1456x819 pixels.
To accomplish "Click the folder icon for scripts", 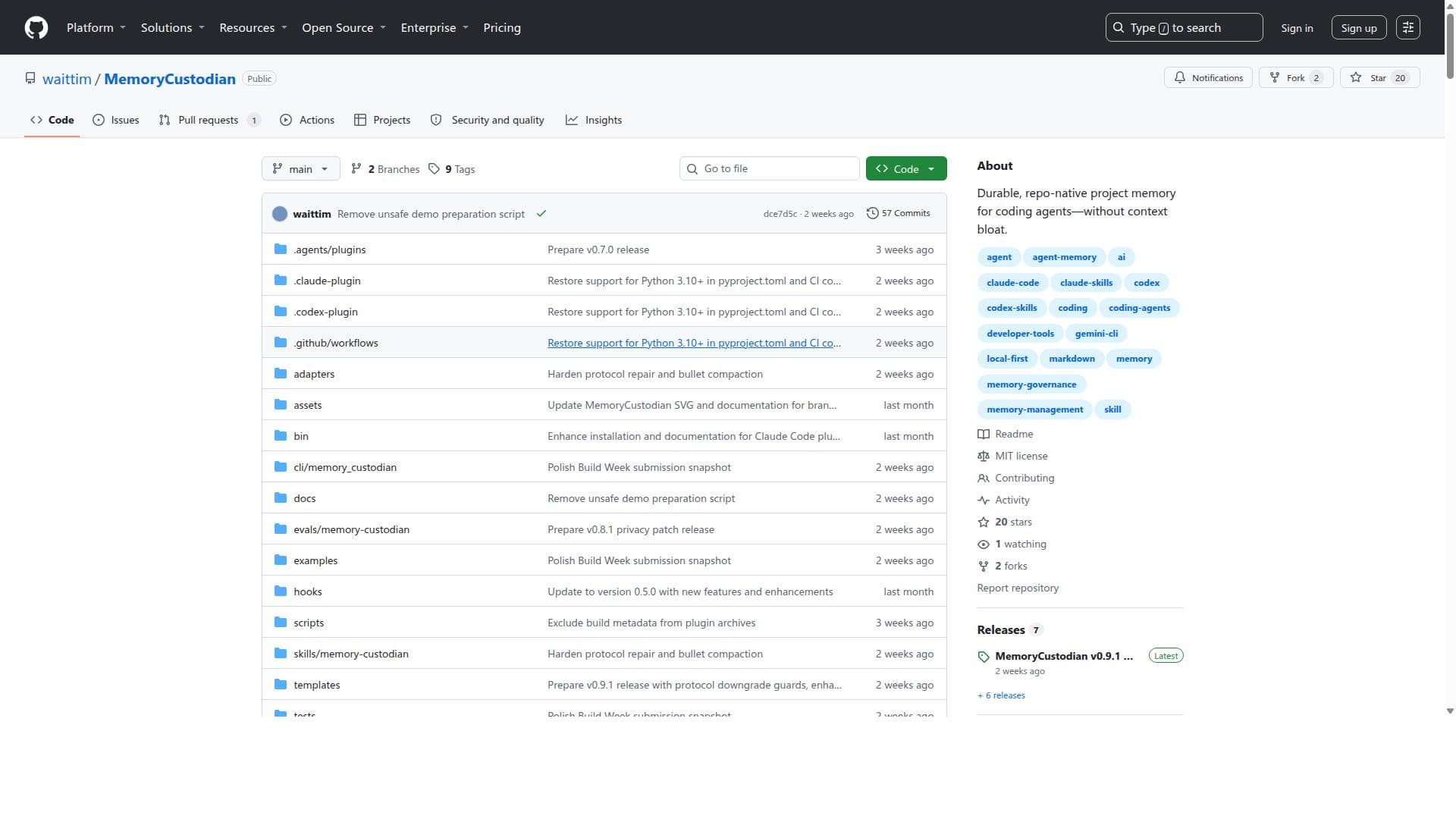I will (281, 623).
